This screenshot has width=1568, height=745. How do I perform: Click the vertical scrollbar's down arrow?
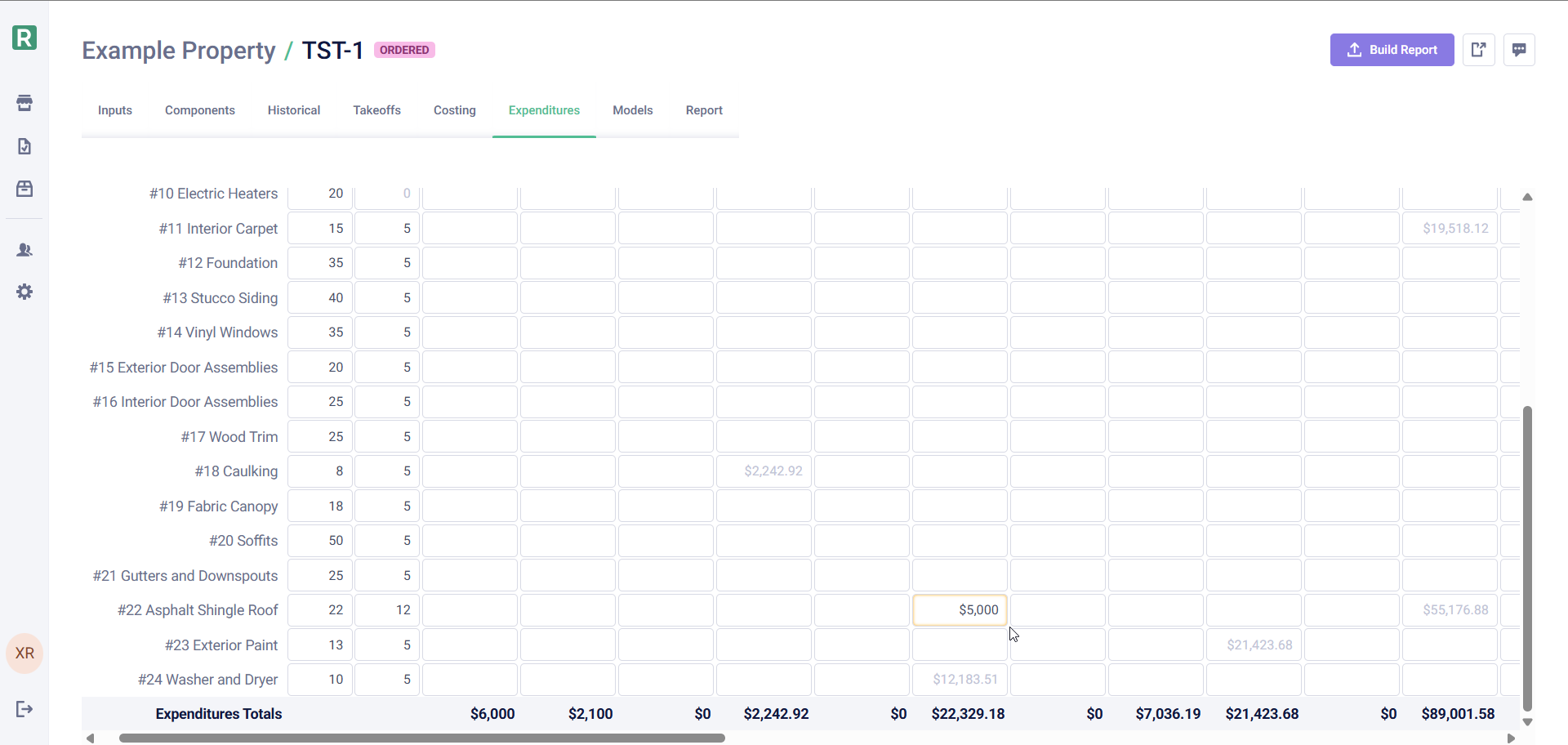[x=1528, y=722]
